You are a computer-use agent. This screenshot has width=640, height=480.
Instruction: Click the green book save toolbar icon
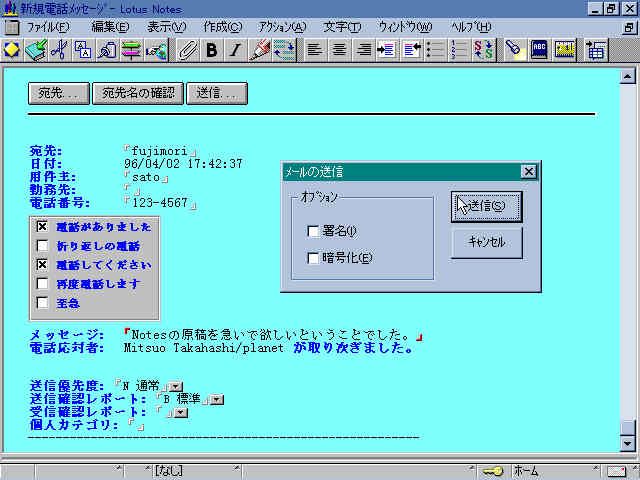(x=36, y=50)
